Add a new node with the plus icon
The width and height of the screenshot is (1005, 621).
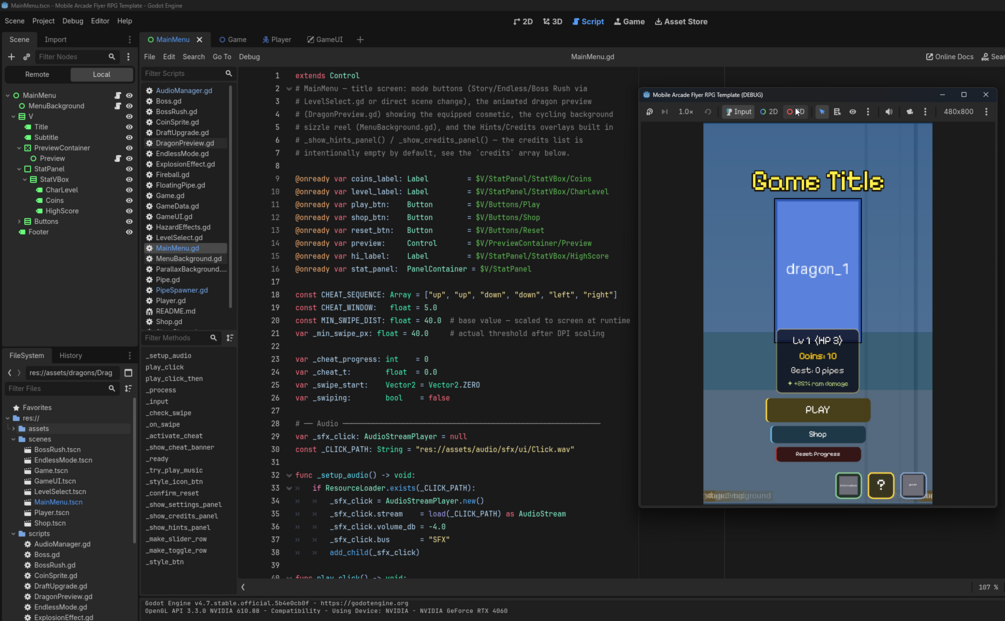11,57
